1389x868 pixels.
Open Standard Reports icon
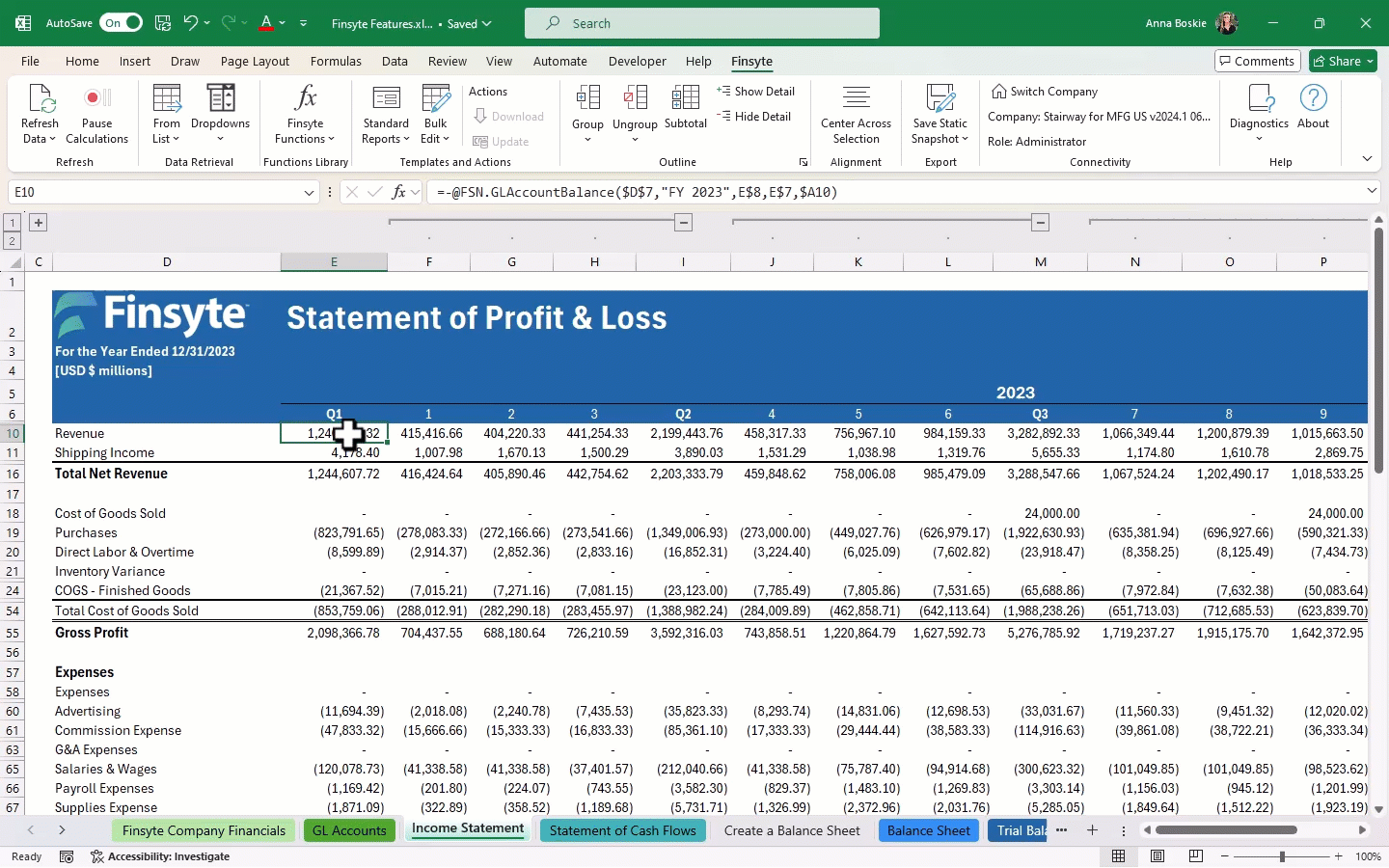(x=386, y=98)
